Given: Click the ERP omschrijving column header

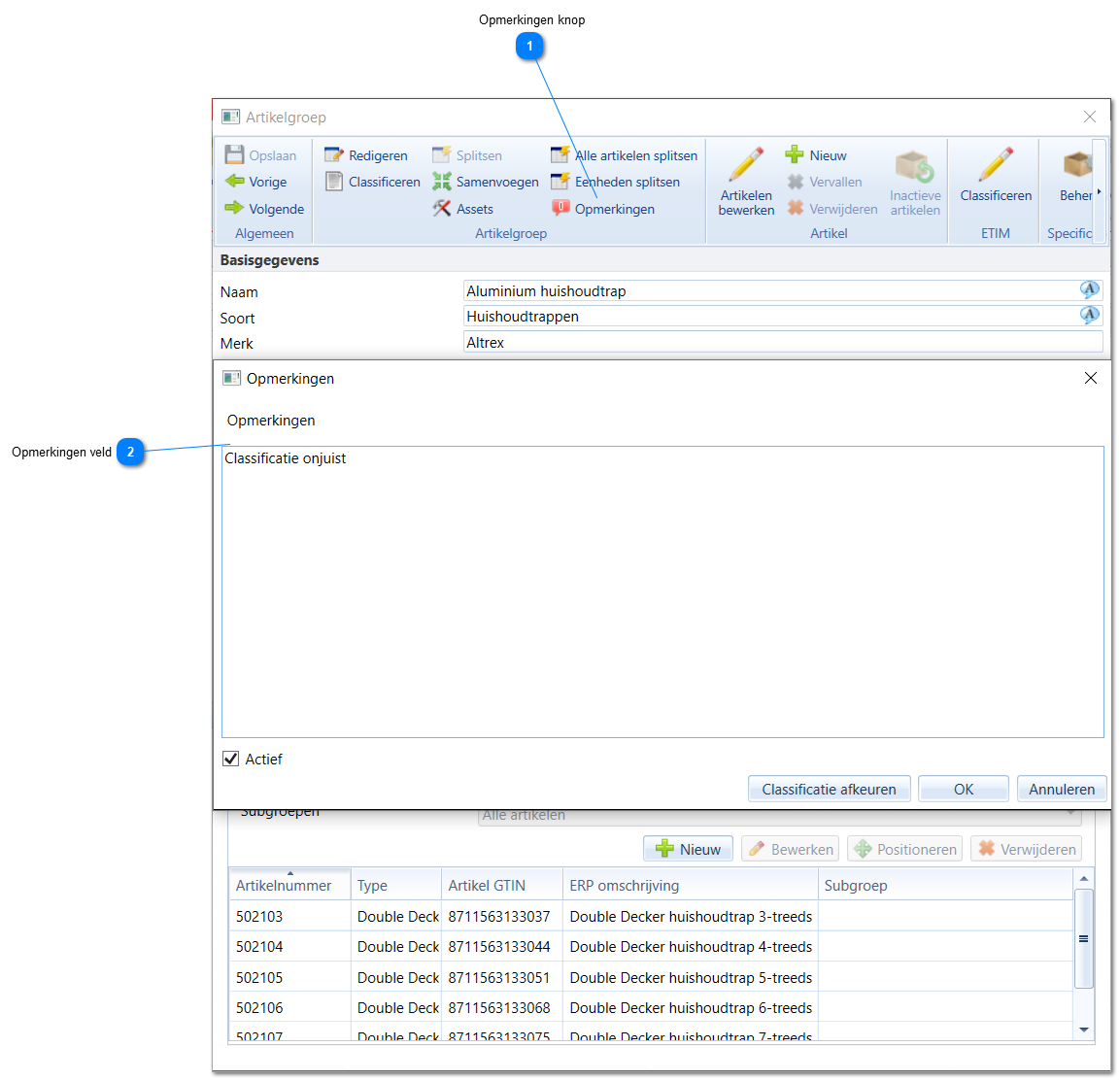Looking at the screenshot, I should pos(690,886).
